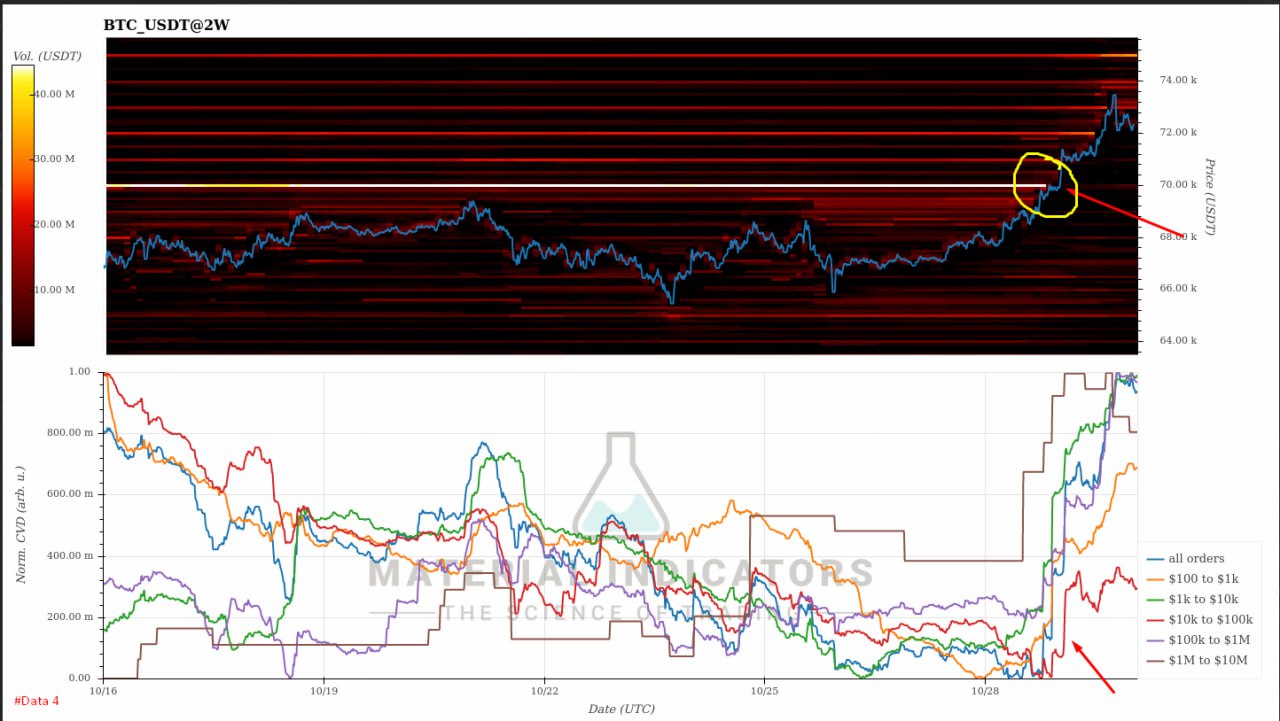Click the Vol. (USDT) heatmap color bar
The width and height of the screenshot is (1280, 721).
coord(23,205)
